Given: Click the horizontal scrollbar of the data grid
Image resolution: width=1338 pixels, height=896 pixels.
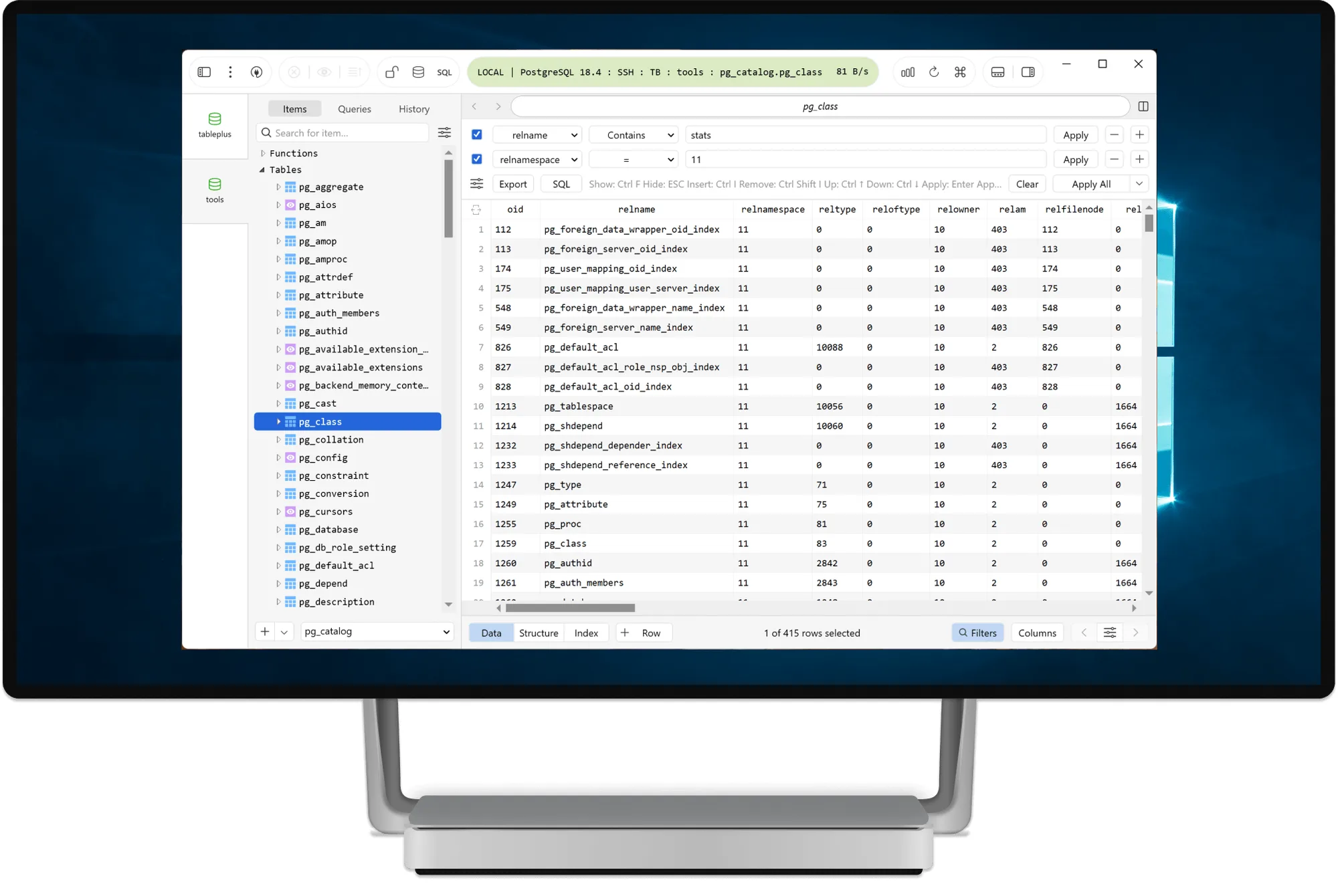Looking at the screenshot, I should (x=570, y=608).
